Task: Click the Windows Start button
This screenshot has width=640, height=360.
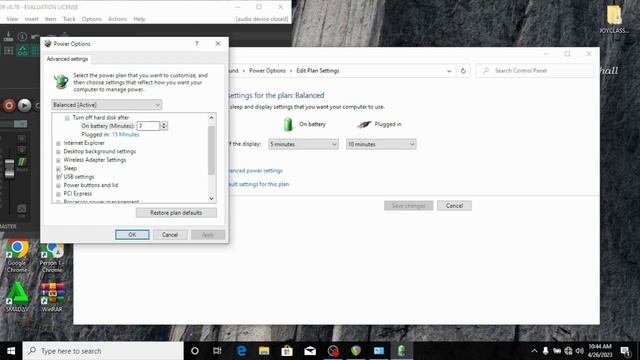Action: click(x=11, y=351)
